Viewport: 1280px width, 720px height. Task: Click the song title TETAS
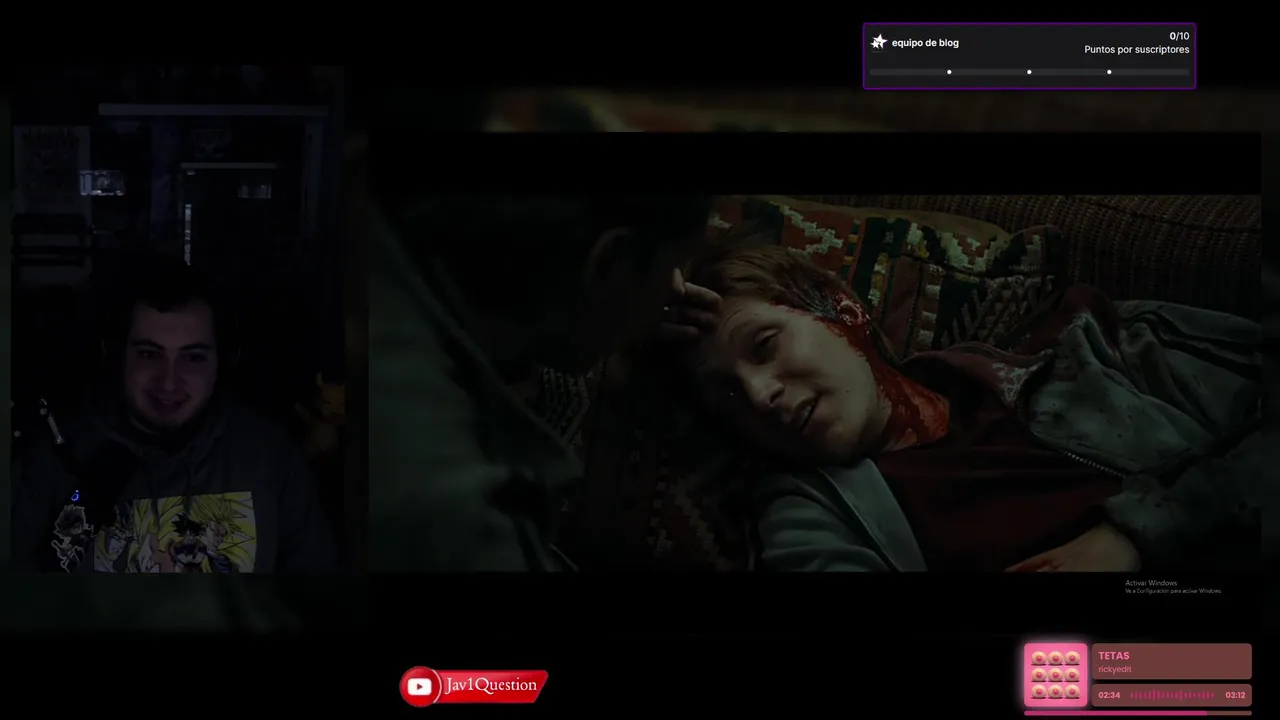1114,656
